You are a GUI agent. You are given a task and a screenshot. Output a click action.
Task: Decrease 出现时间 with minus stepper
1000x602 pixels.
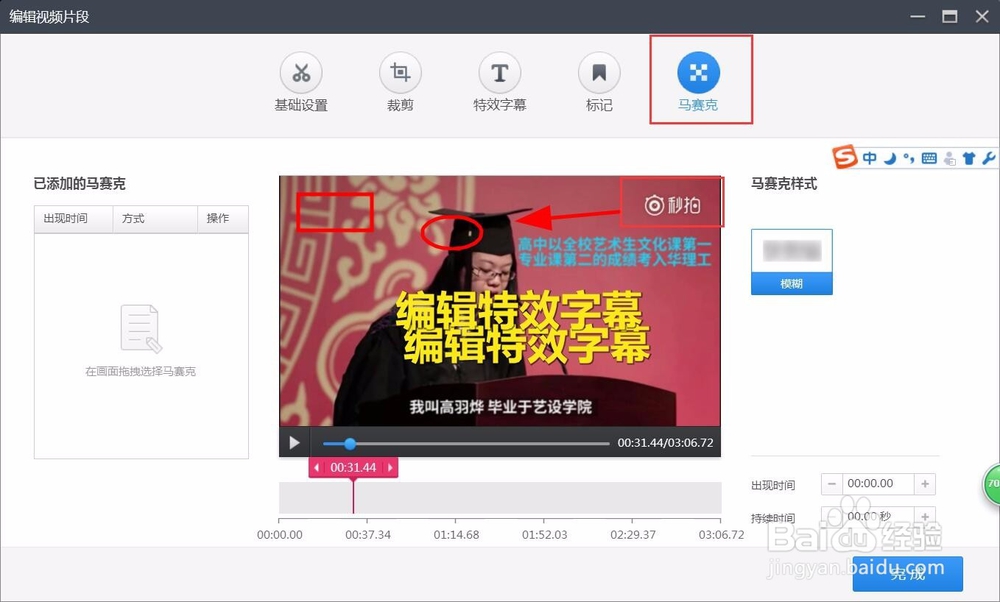[832, 483]
